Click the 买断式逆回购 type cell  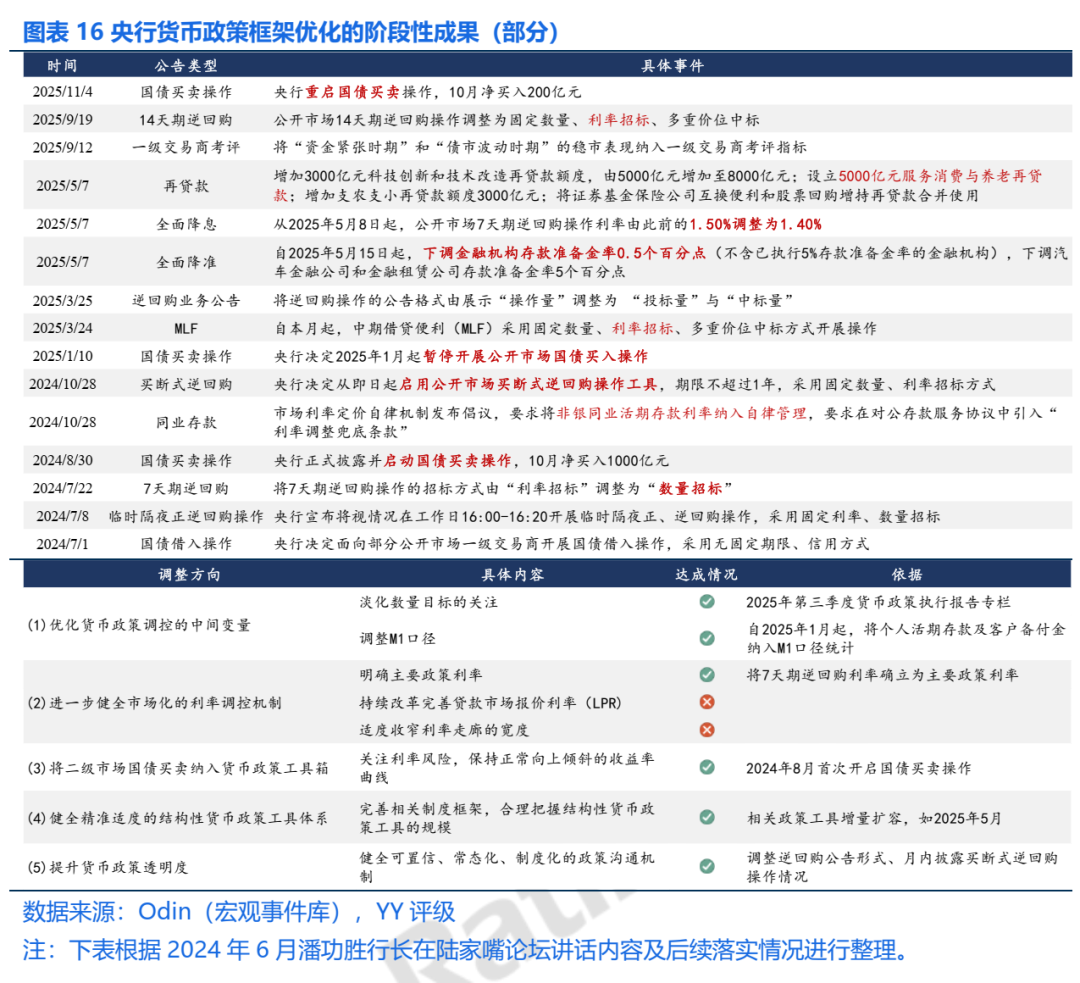point(186,384)
